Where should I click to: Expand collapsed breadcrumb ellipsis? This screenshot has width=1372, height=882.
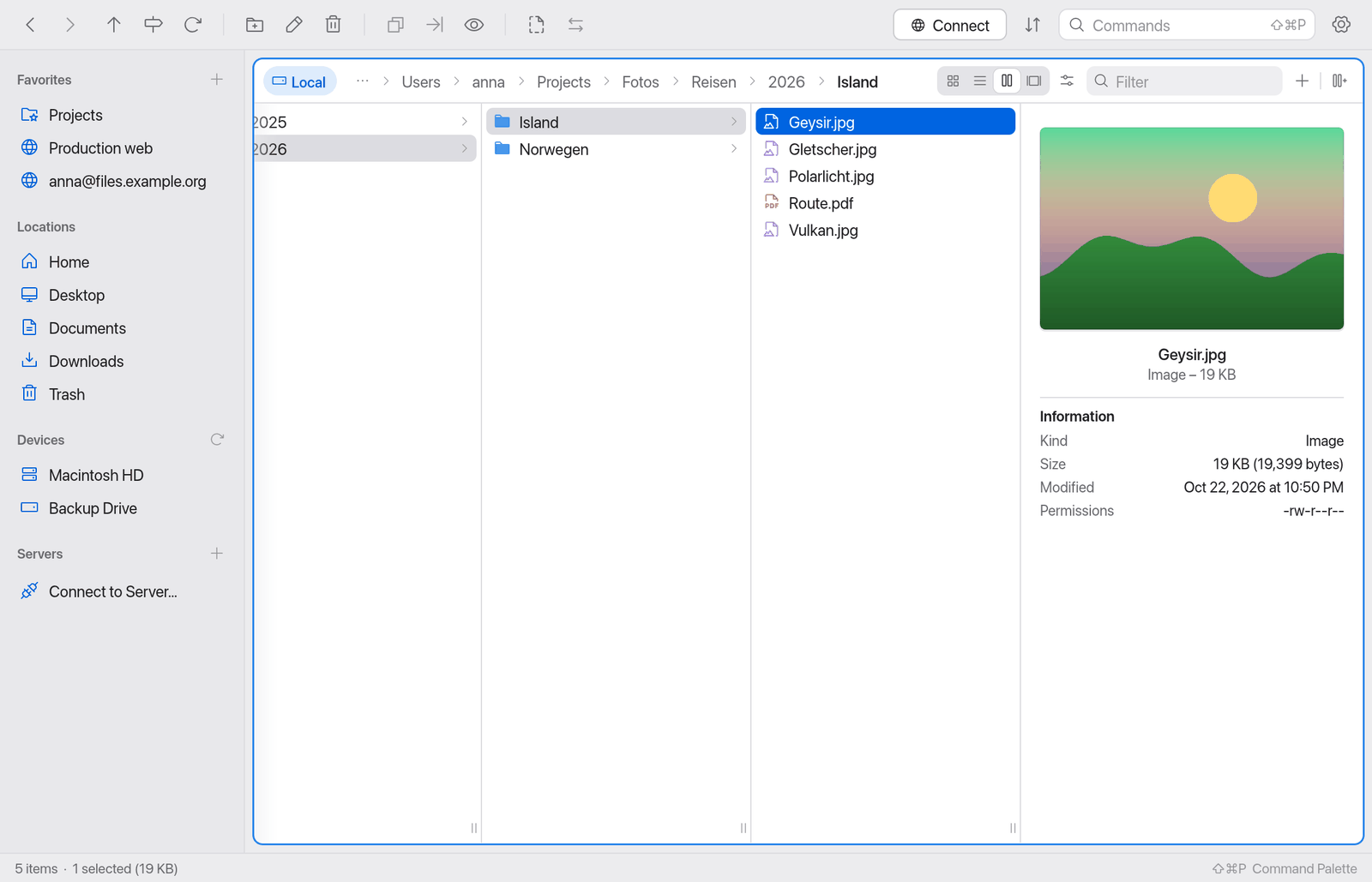(363, 81)
